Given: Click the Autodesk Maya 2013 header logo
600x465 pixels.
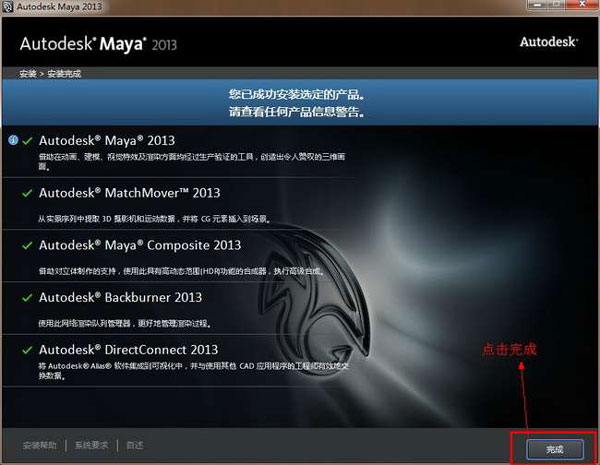Looking at the screenshot, I should (98, 44).
